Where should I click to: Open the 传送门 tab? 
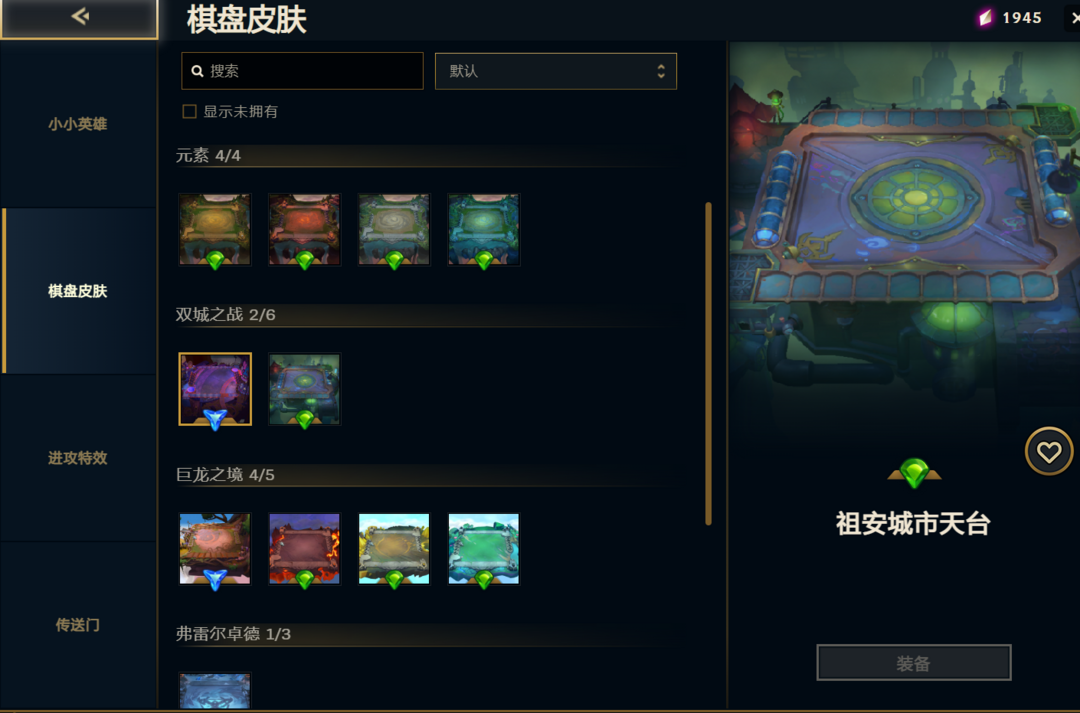tap(79, 625)
